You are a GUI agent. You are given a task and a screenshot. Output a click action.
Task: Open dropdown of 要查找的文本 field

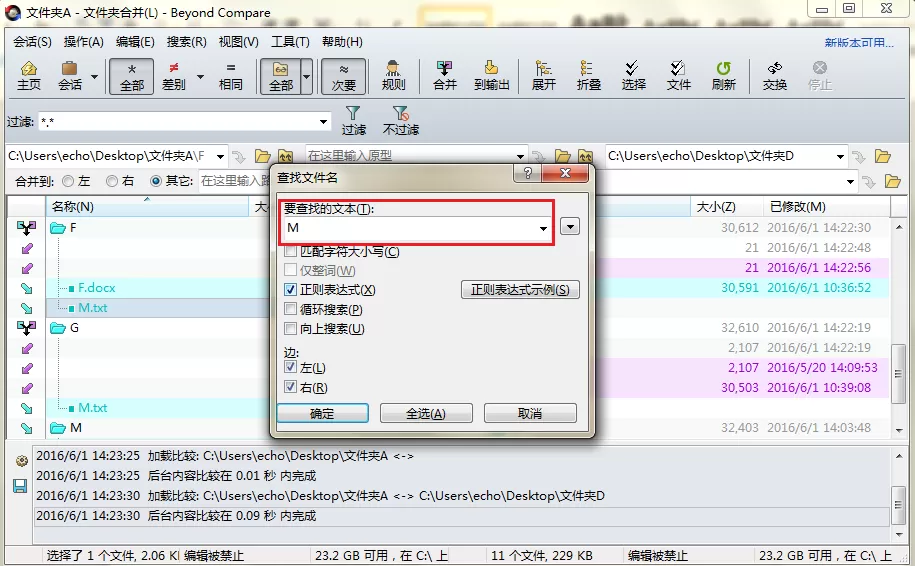point(543,228)
